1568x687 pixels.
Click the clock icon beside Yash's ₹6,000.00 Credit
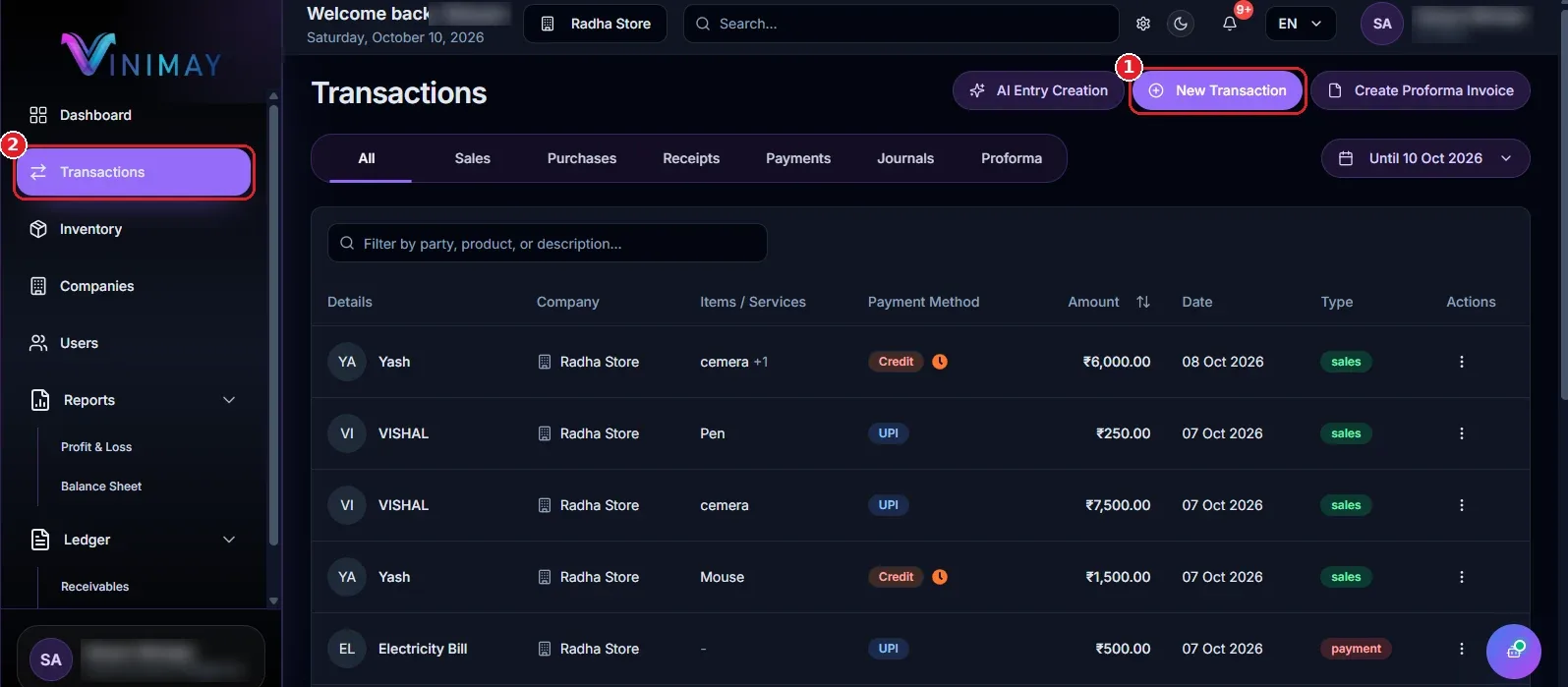[940, 362]
